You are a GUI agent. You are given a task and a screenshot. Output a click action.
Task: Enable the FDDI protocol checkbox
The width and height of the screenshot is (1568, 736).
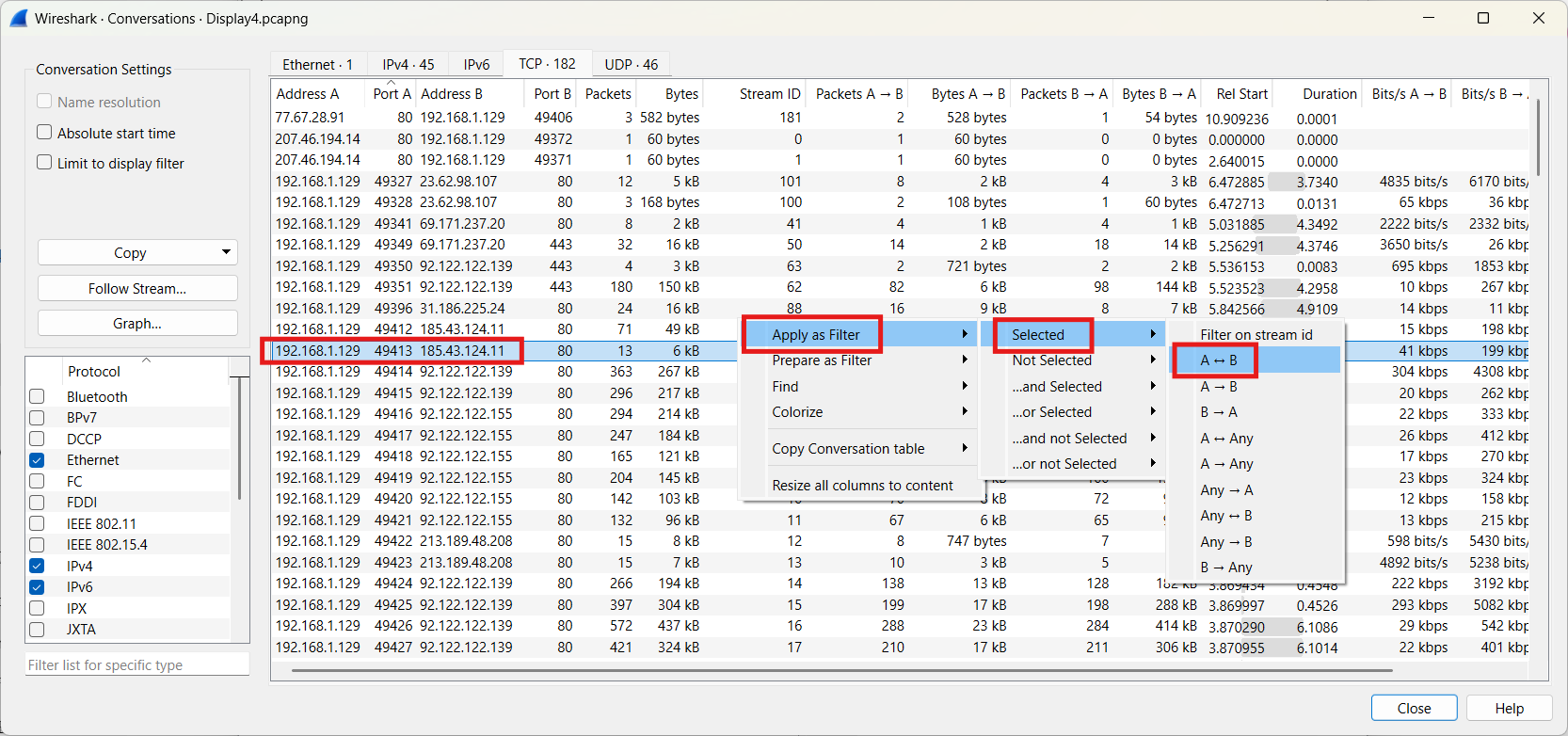click(x=37, y=502)
